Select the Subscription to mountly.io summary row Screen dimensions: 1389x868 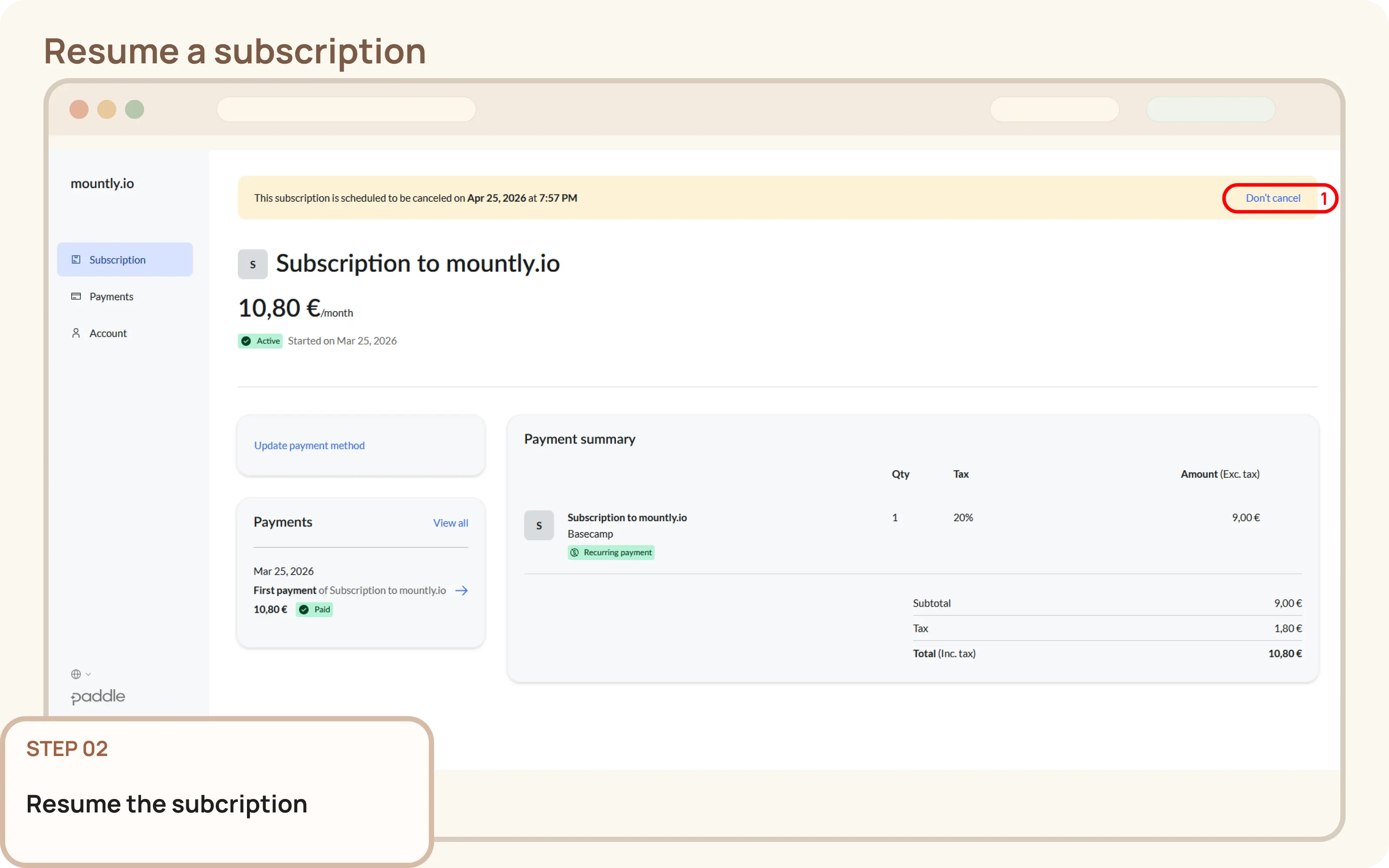pos(627,517)
